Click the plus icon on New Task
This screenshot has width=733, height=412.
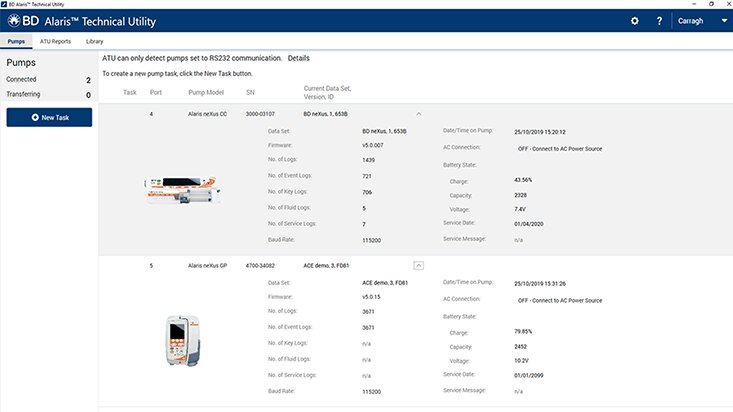[x=35, y=118]
